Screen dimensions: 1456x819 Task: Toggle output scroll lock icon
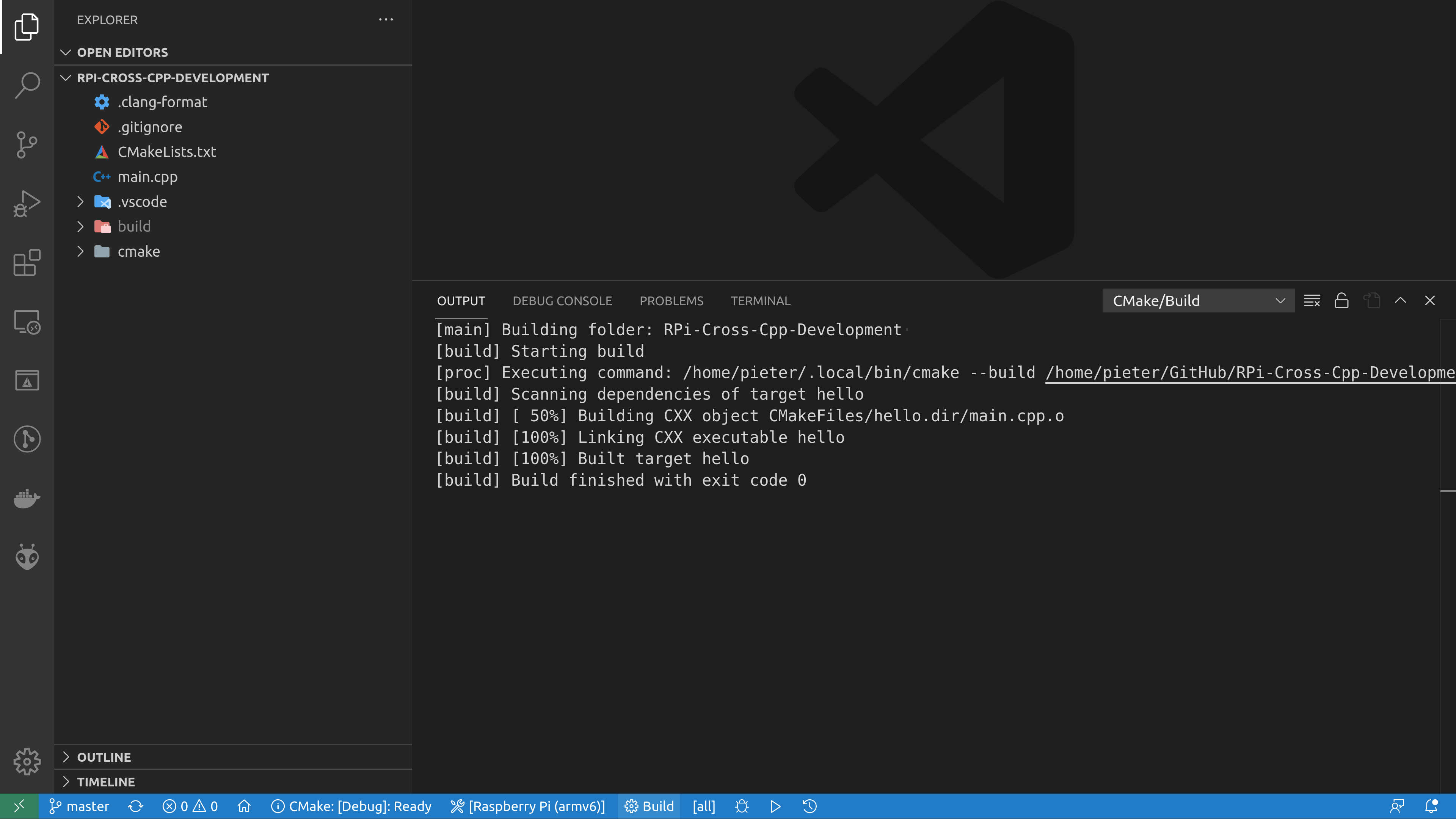[x=1341, y=301]
